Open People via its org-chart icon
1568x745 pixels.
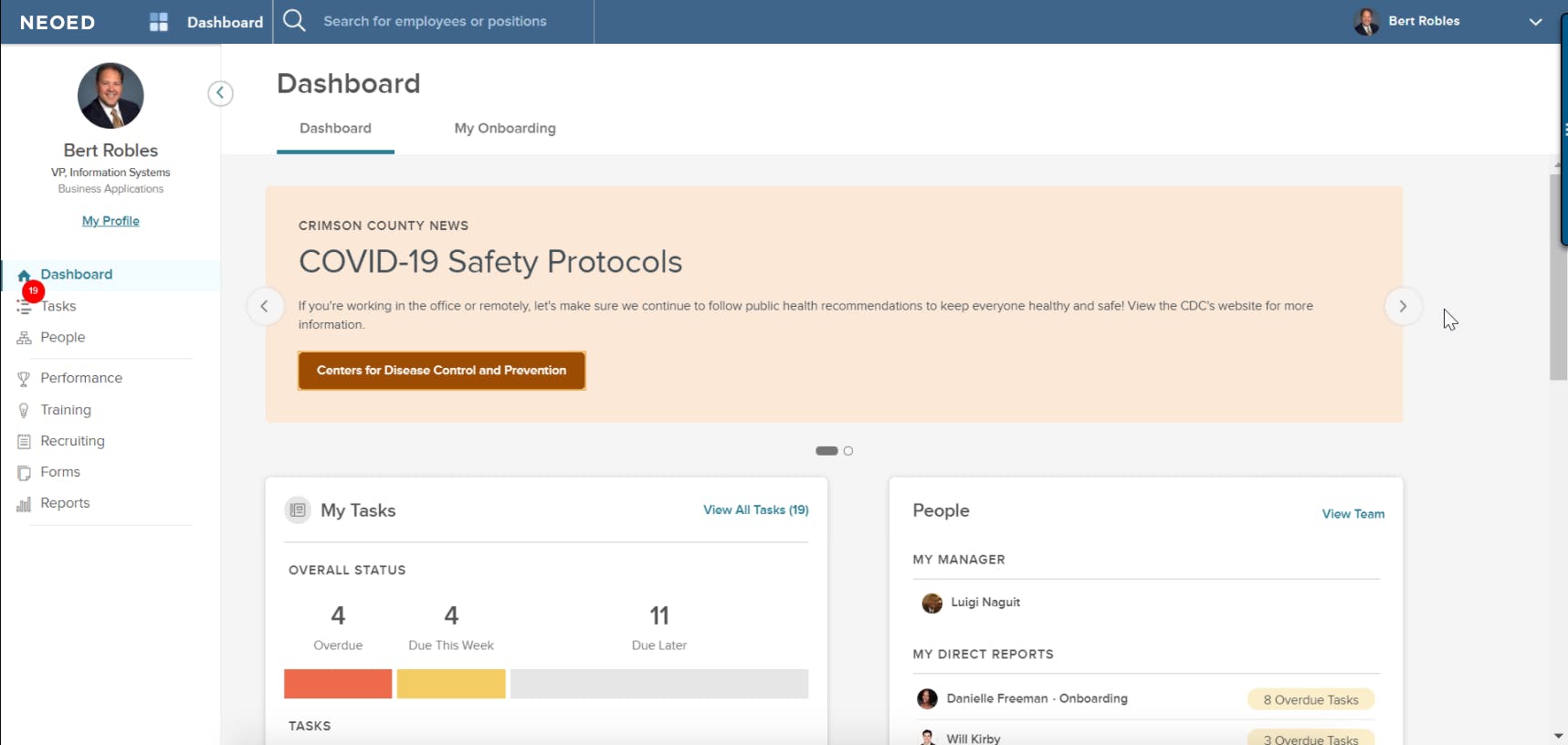tap(24, 338)
